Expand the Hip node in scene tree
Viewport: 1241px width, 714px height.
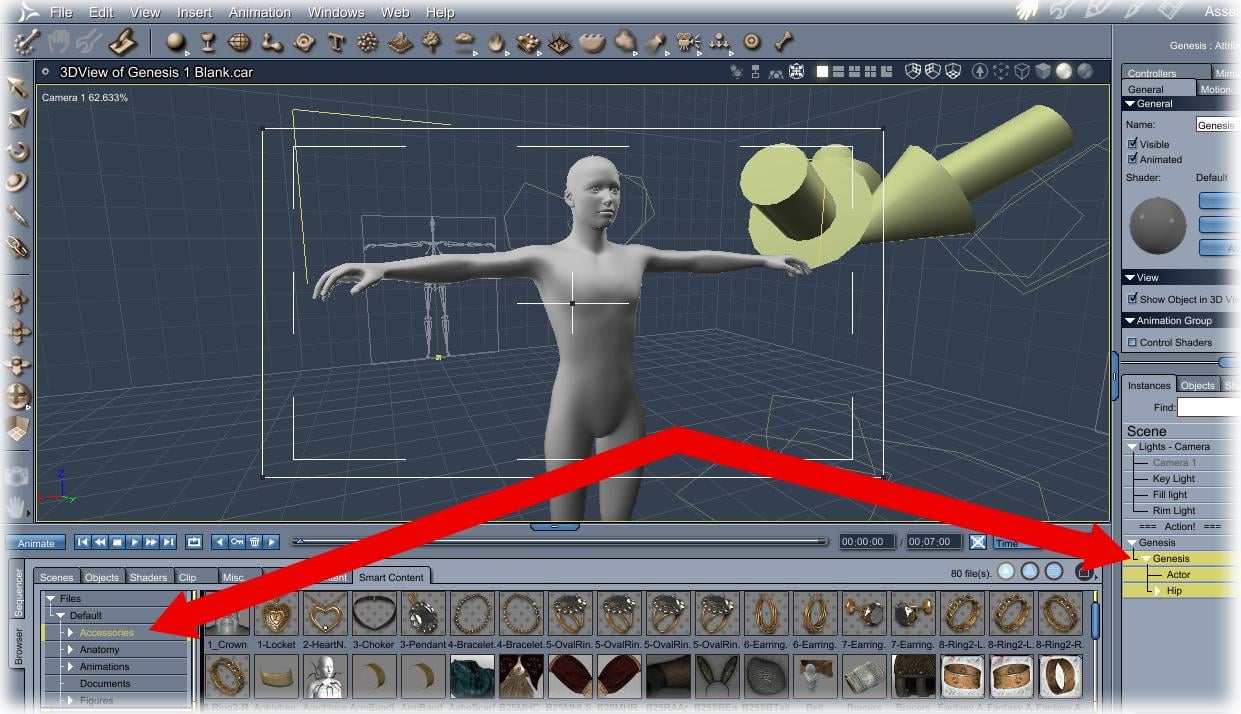tap(1158, 591)
